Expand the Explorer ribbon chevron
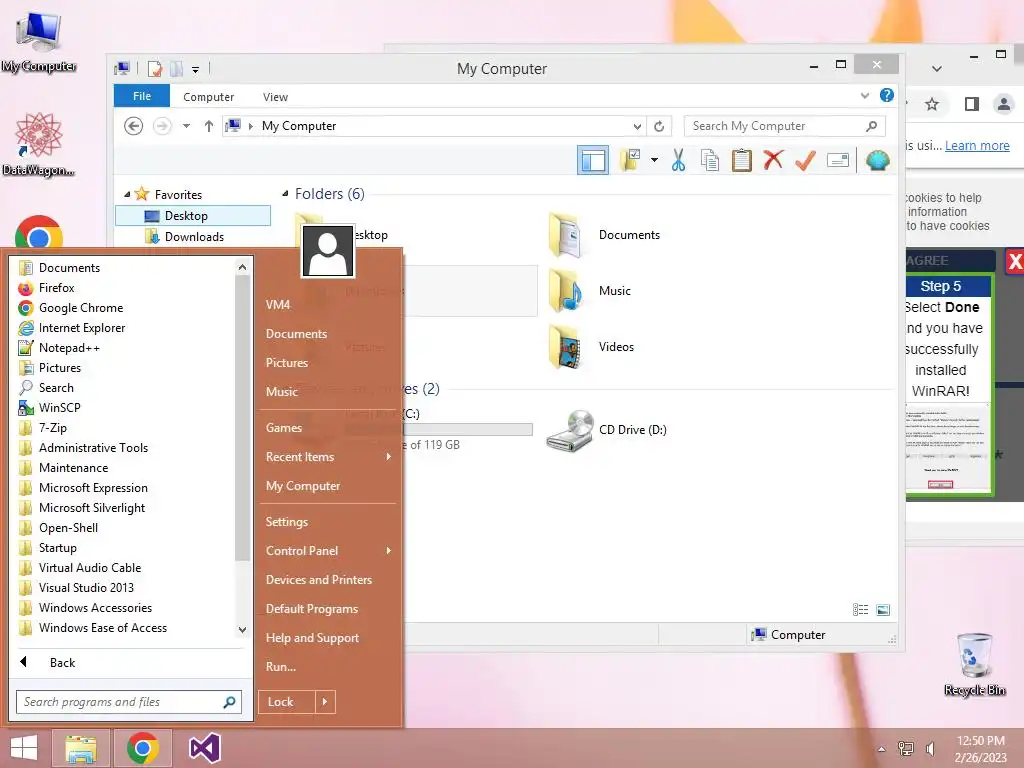Image resolution: width=1024 pixels, height=768 pixels. tap(865, 95)
